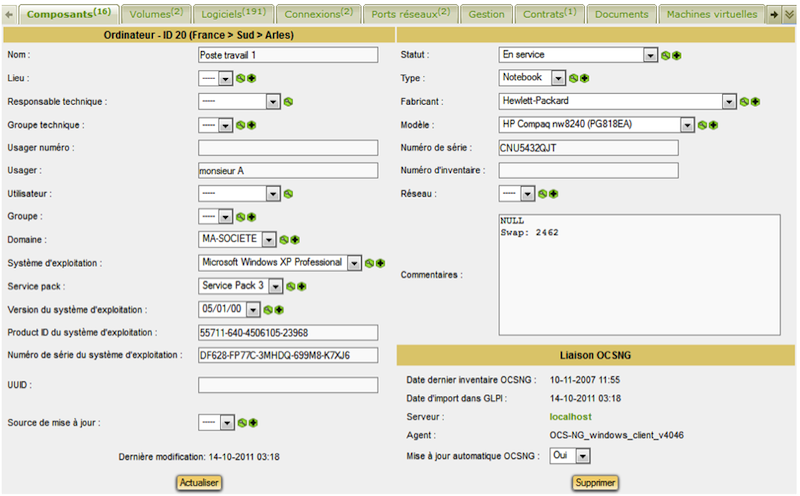800x496 pixels.
Task: Follow the localhost server link
Action: [x=572, y=415]
